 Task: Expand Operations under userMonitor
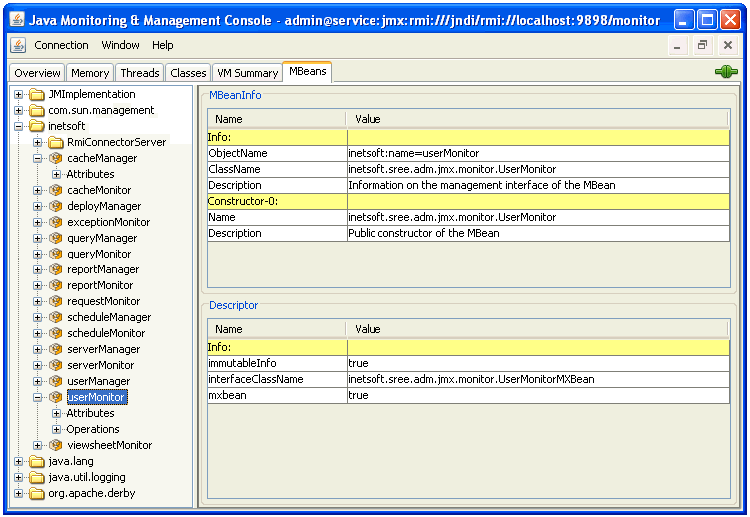tap(56, 429)
